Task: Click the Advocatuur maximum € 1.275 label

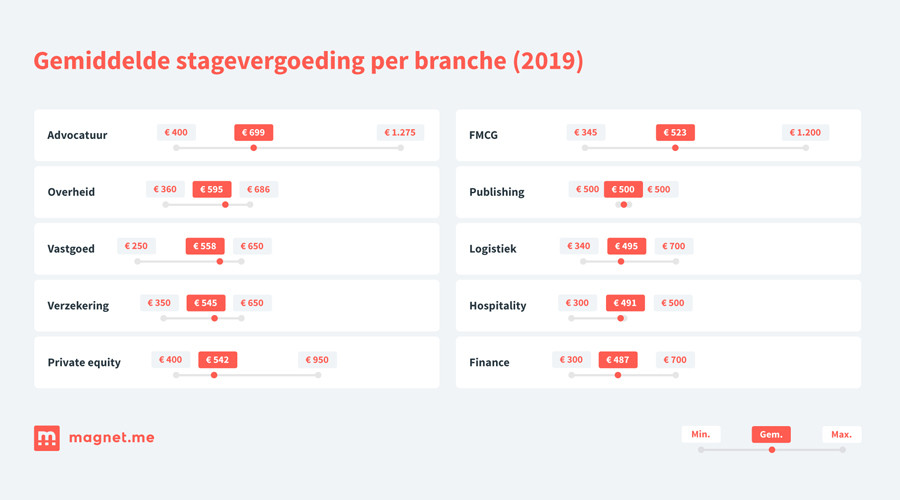Action: click(401, 132)
